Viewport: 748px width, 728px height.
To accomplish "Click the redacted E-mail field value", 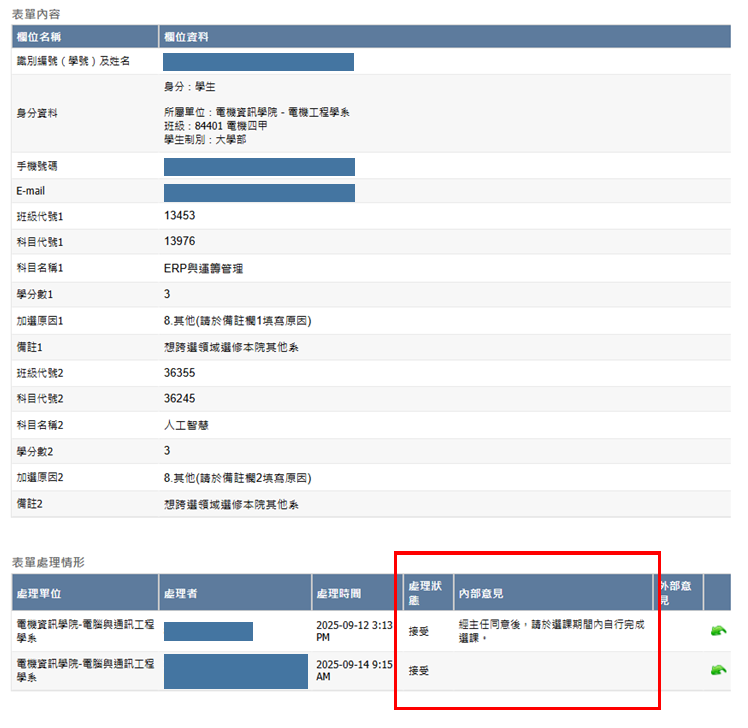I will point(259,192).
